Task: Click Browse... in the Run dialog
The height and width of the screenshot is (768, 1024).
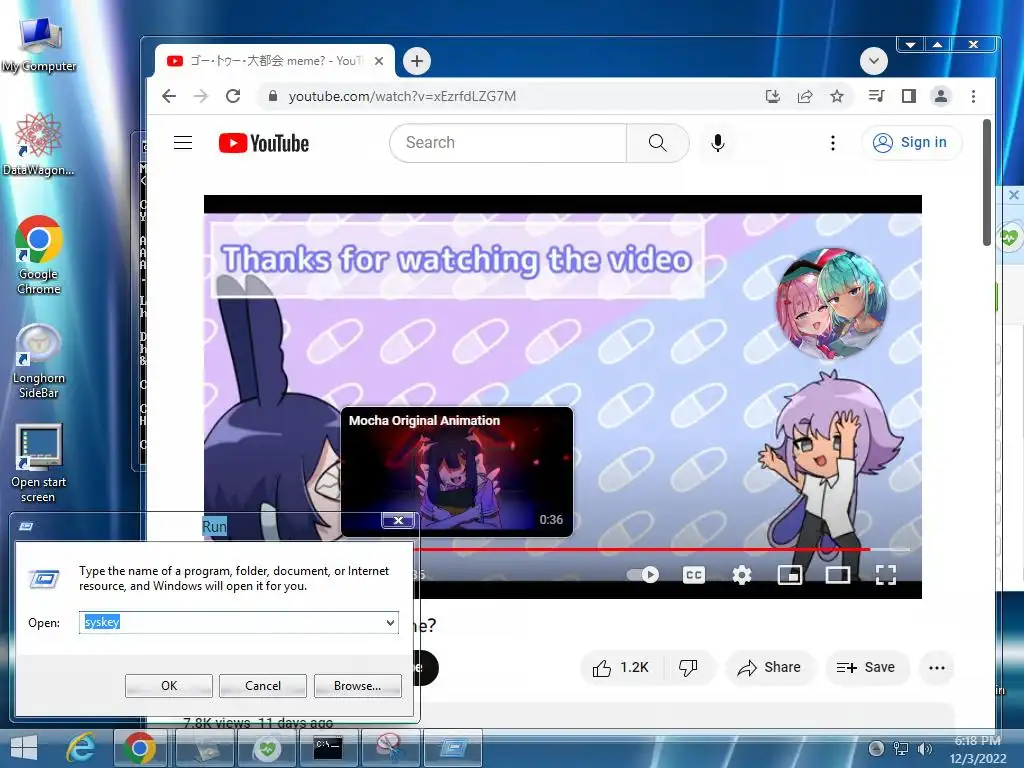Action: [357, 686]
